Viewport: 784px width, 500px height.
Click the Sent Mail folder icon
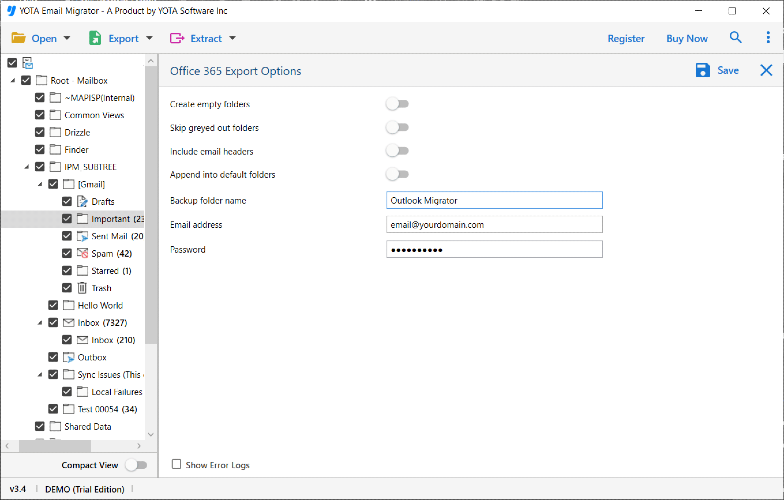(82, 236)
